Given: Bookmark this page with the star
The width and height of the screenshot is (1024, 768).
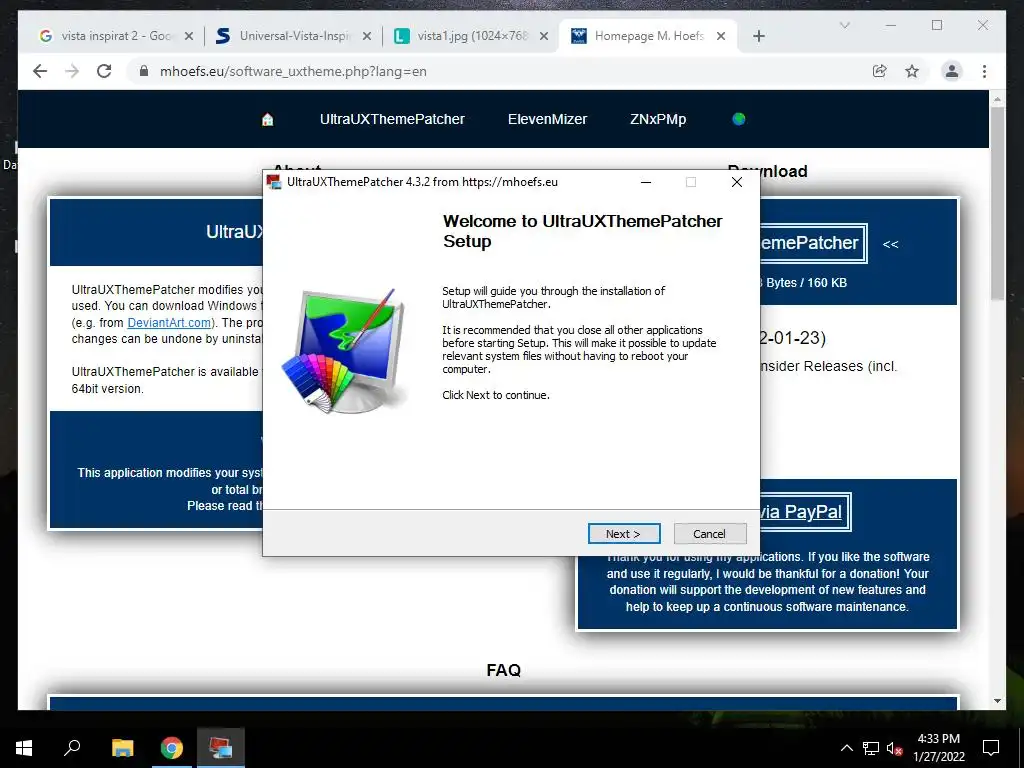Looking at the screenshot, I should pos(912,71).
